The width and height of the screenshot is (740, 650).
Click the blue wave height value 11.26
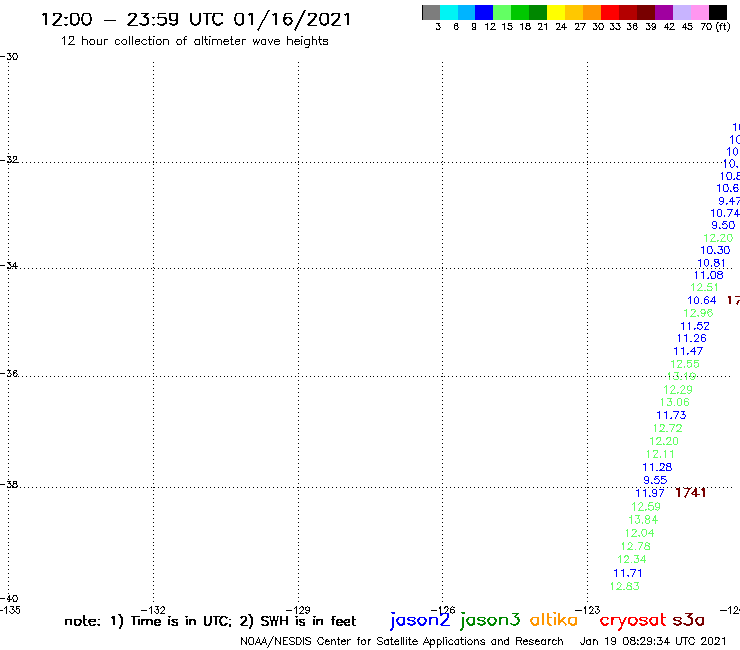(691, 338)
